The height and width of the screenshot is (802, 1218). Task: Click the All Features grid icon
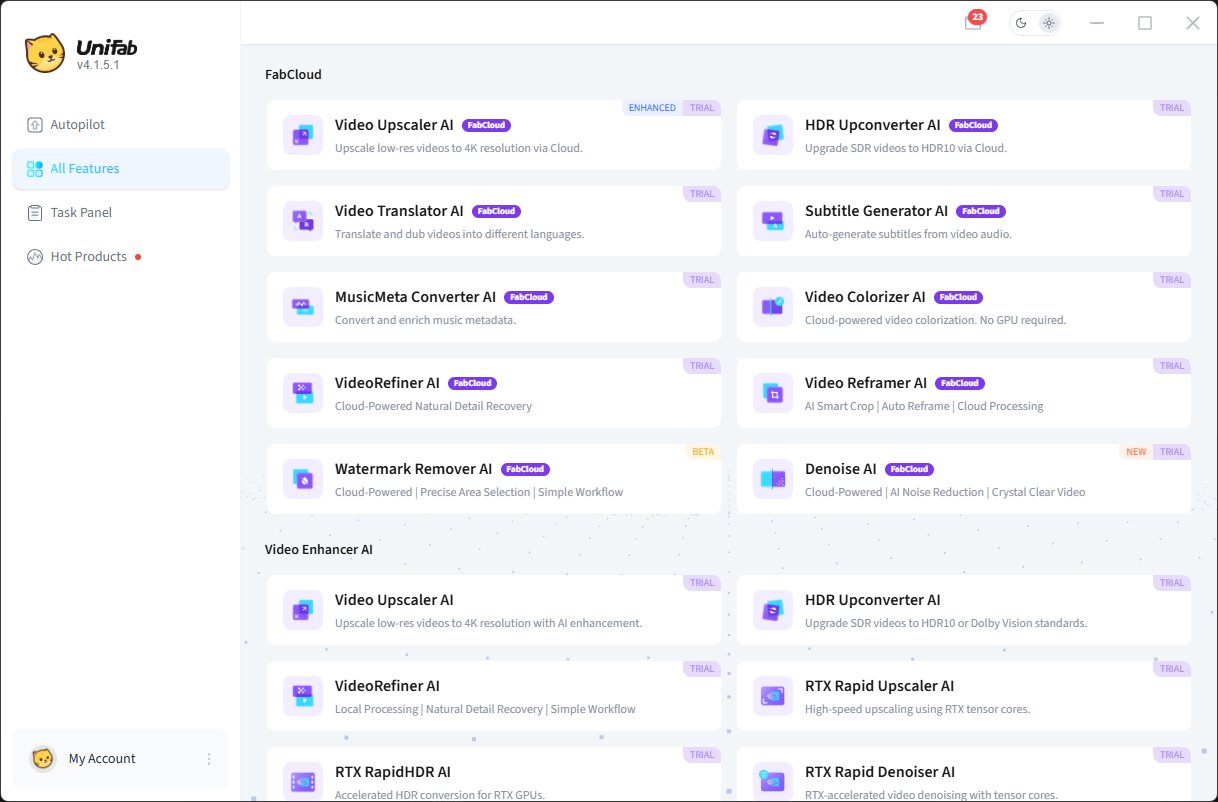[35, 169]
